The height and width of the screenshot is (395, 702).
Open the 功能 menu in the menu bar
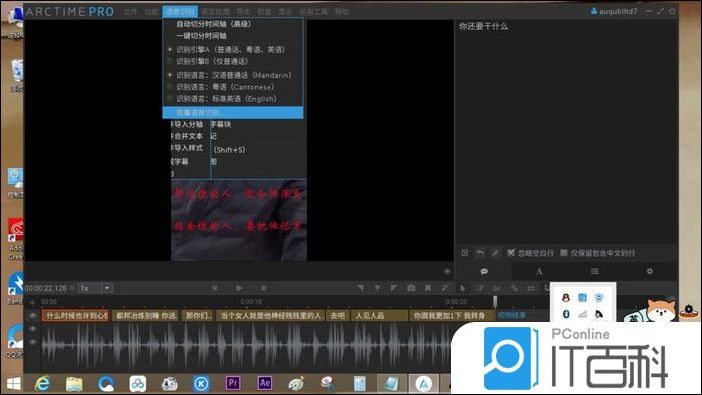[151, 12]
